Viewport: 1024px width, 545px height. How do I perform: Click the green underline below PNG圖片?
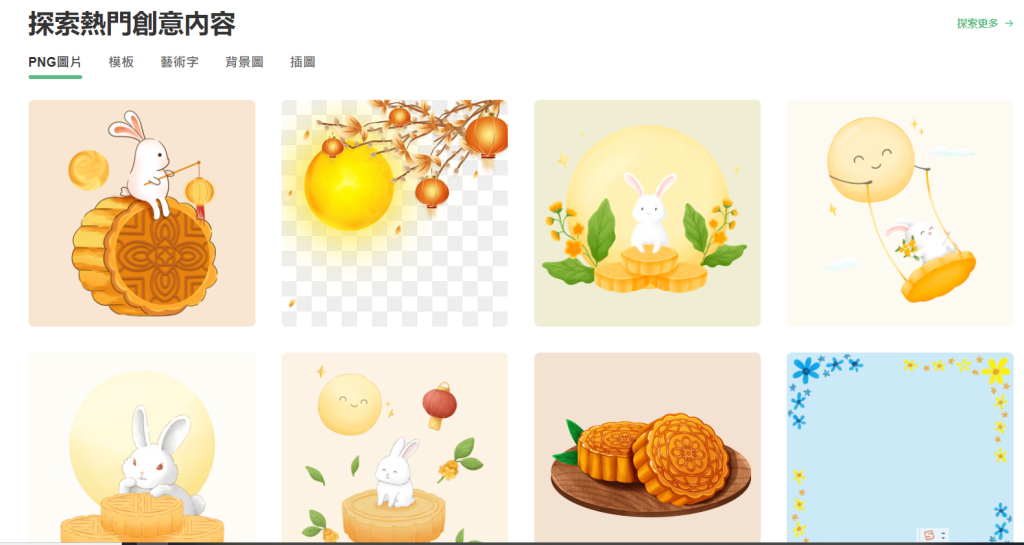(55, 77)
